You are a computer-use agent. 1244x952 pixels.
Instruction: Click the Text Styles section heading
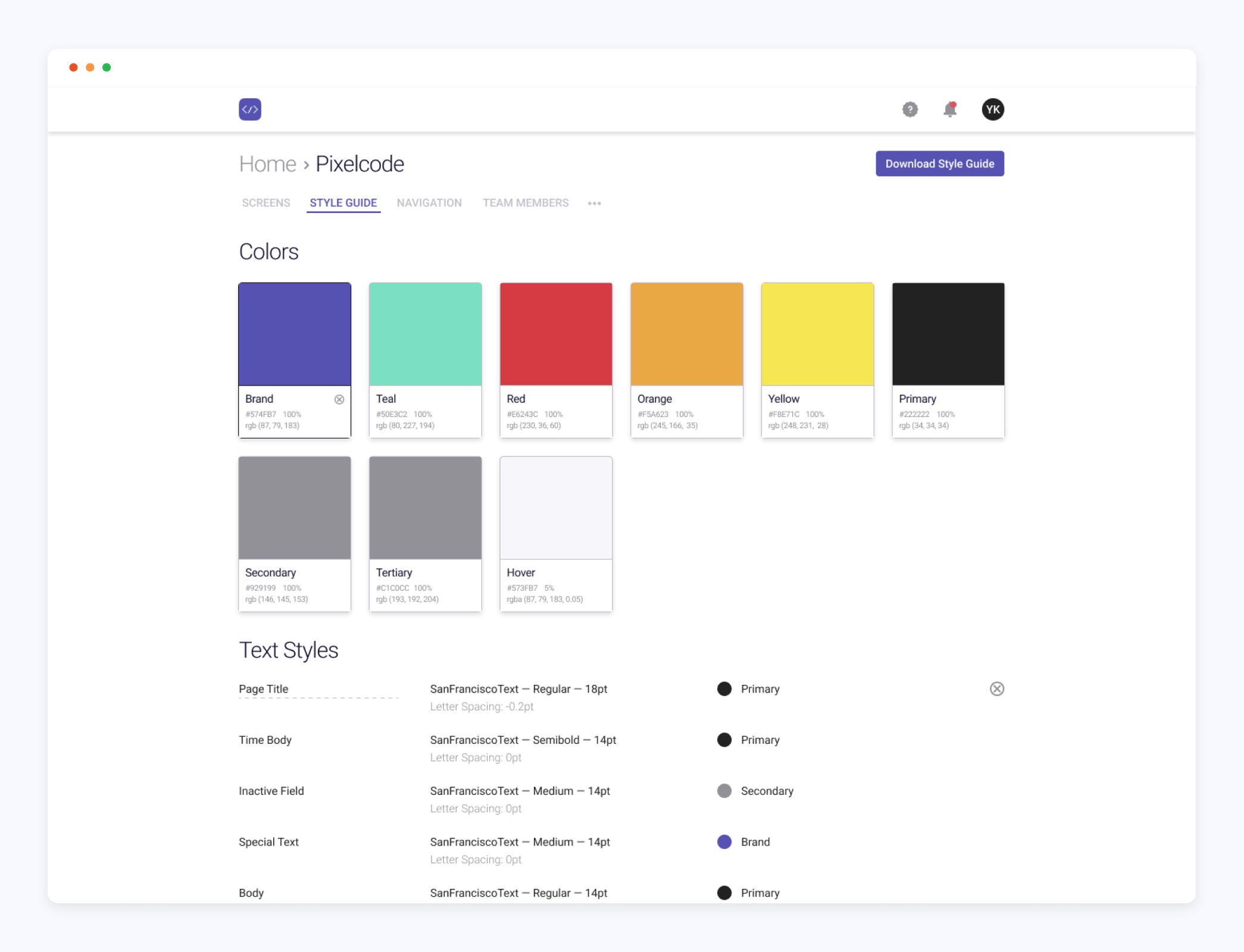[x=289, y=650]
